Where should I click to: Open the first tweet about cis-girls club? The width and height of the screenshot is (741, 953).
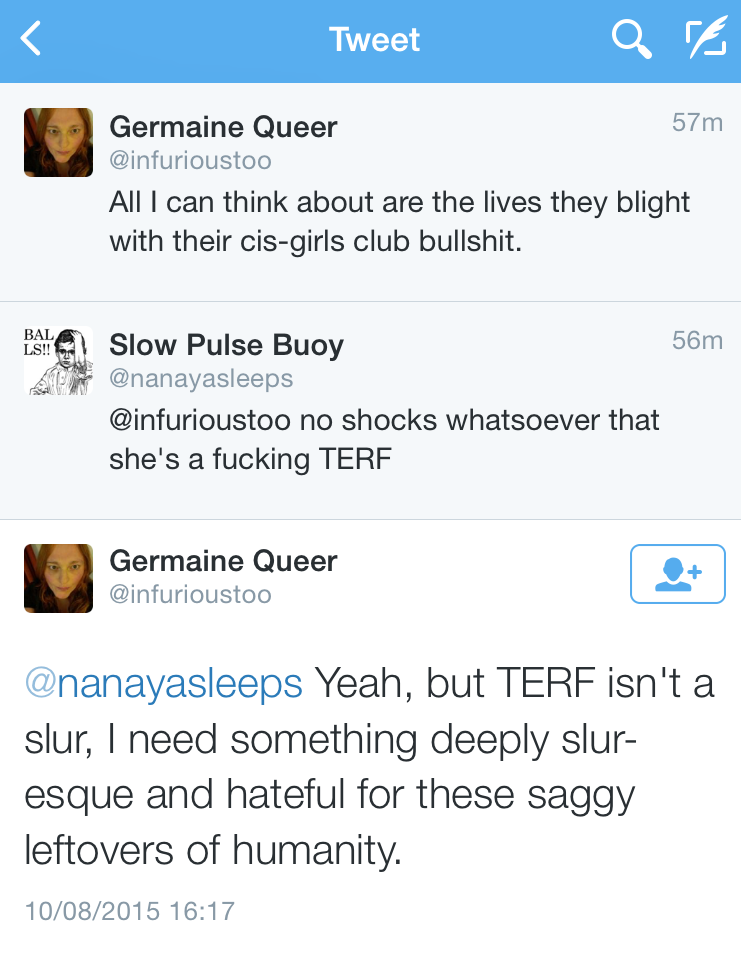[x=399, y=221]
